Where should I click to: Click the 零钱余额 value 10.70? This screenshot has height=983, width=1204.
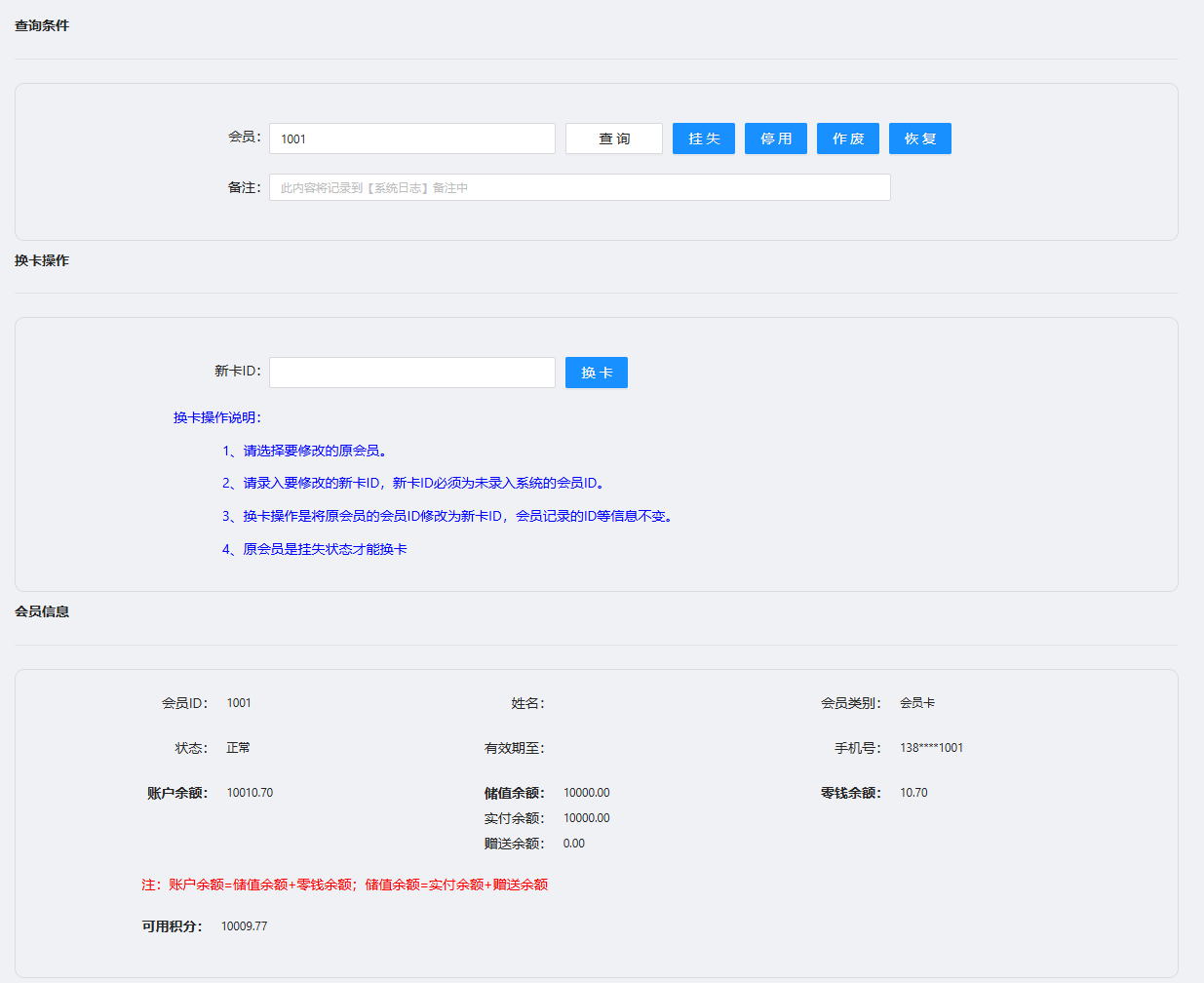pyautogui.click(x=913, y=793)
